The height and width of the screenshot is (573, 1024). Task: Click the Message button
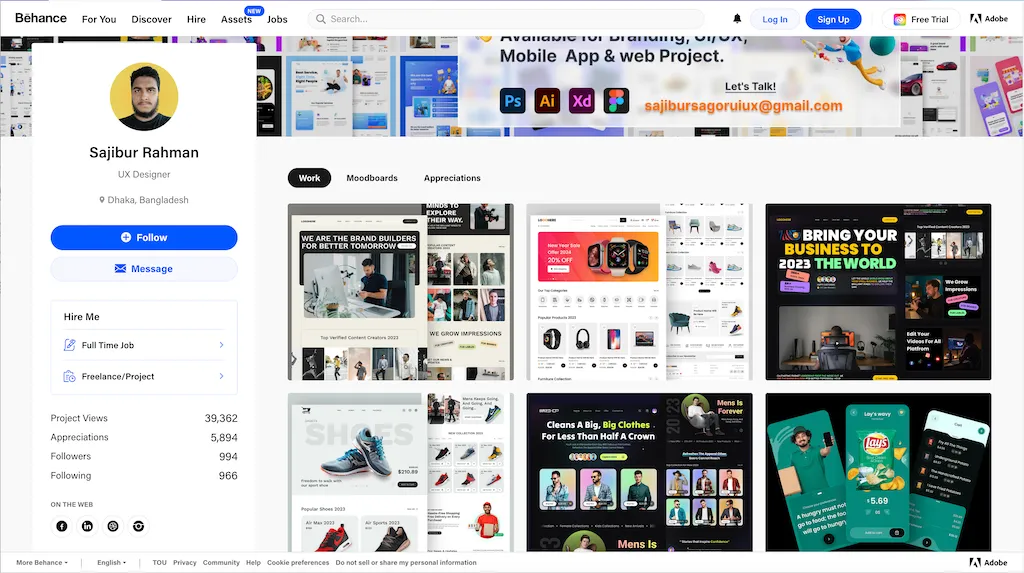coord(144,269)
